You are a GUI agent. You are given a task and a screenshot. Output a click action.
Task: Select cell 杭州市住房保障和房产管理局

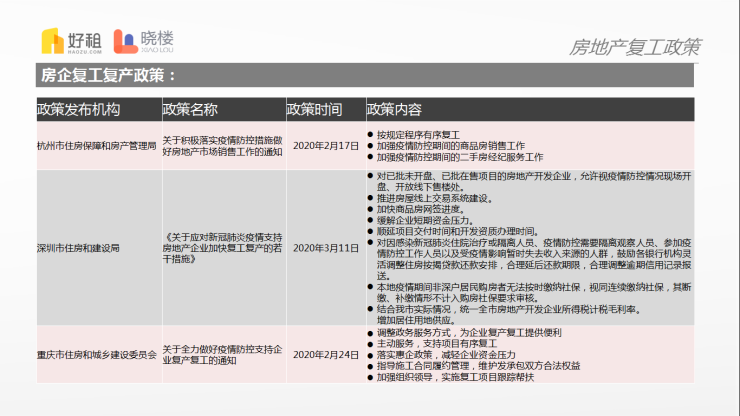(97, 146)
